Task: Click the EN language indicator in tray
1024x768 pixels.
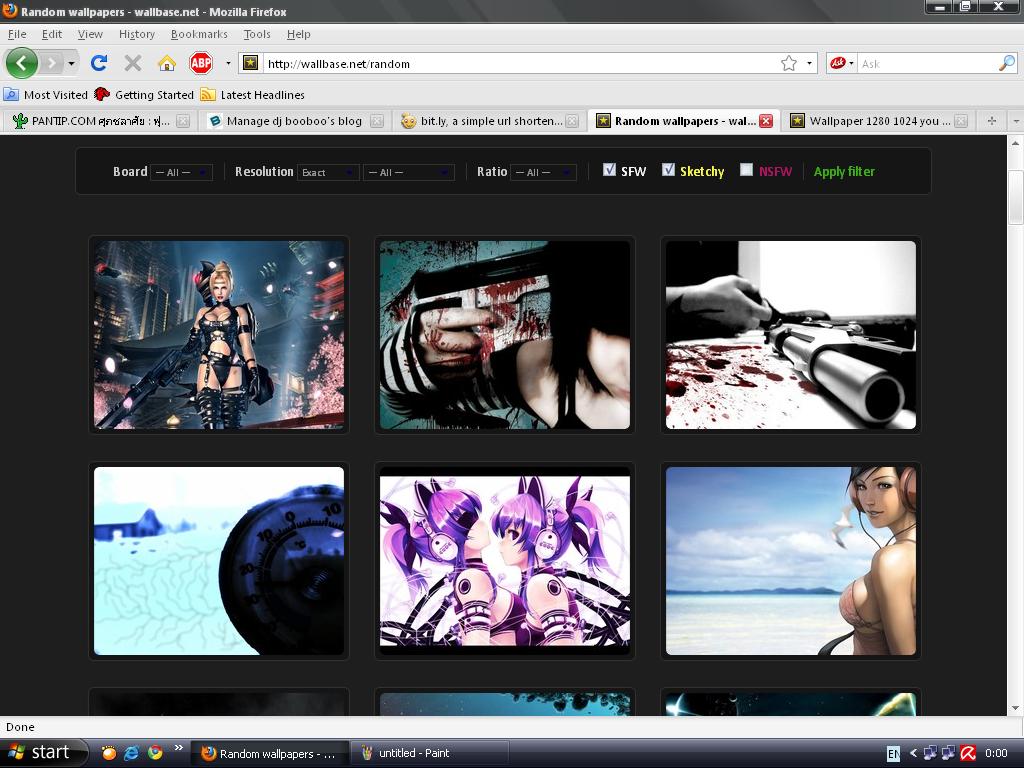Action: [893, 754]
